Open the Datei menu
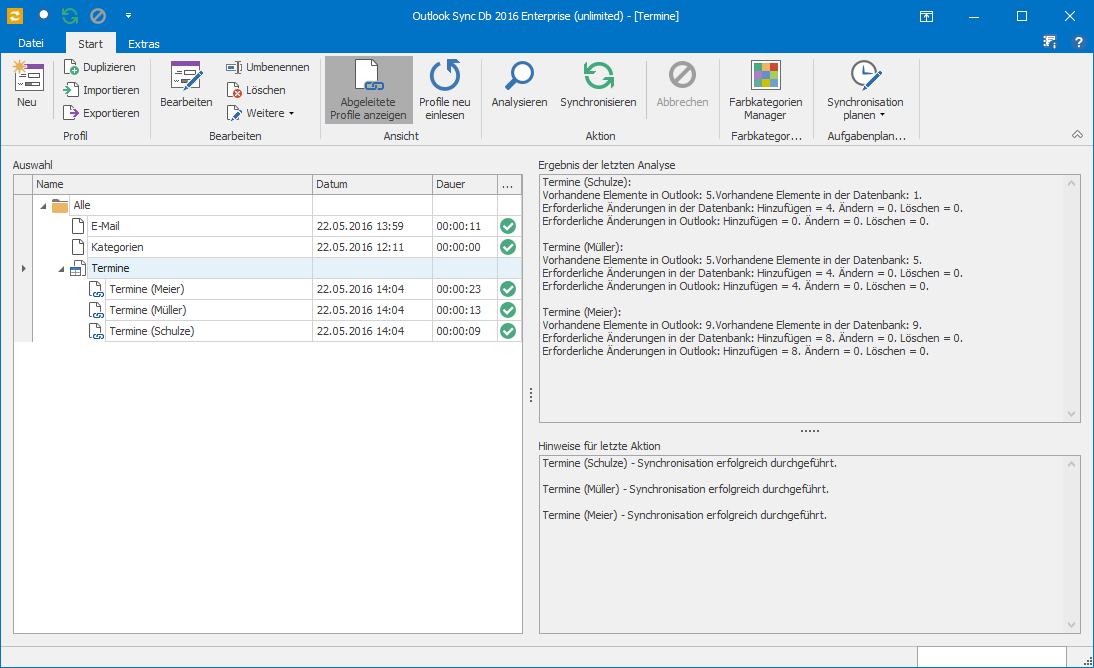1094x668 pixels. click(x=31, y=43)
